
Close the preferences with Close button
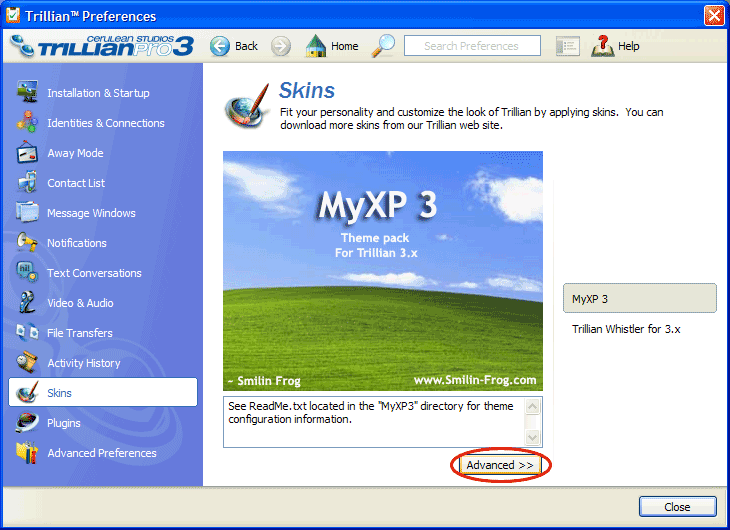tap(677, 507)
